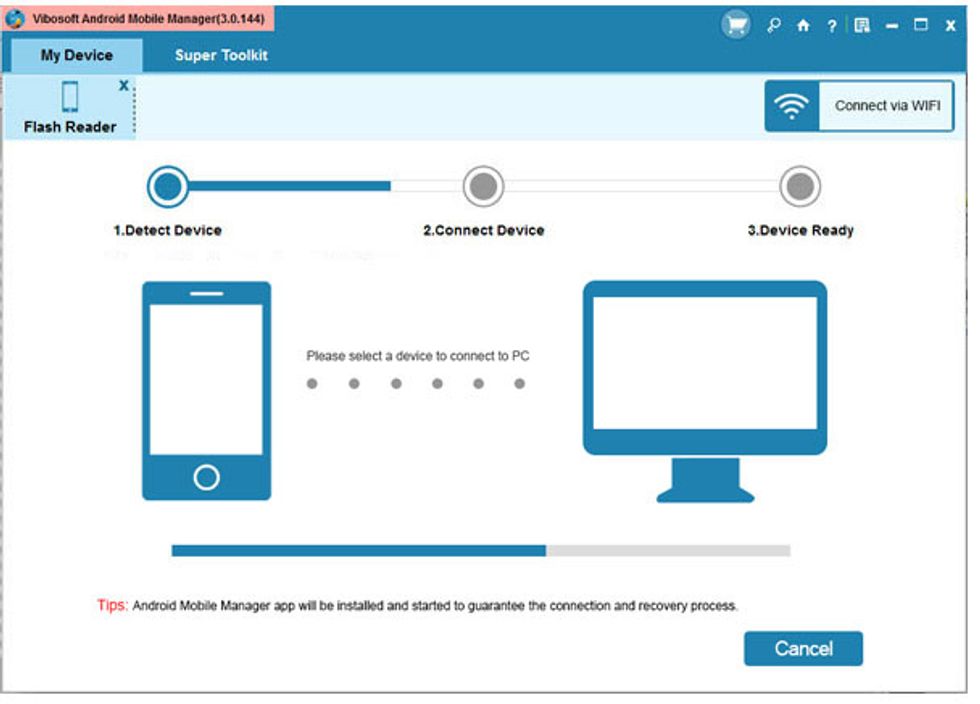980x704 pixels.
Task: Click 'Please select a device to connect' text
Action: click(418, 356)
